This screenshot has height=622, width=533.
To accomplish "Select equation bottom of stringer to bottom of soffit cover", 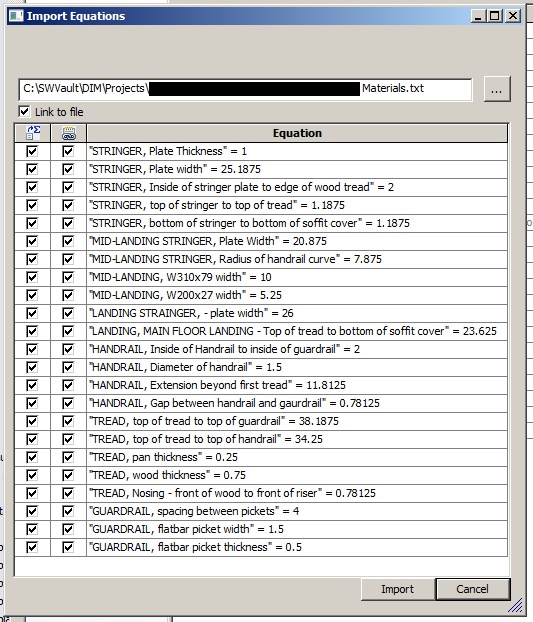I will click(297, 223).
